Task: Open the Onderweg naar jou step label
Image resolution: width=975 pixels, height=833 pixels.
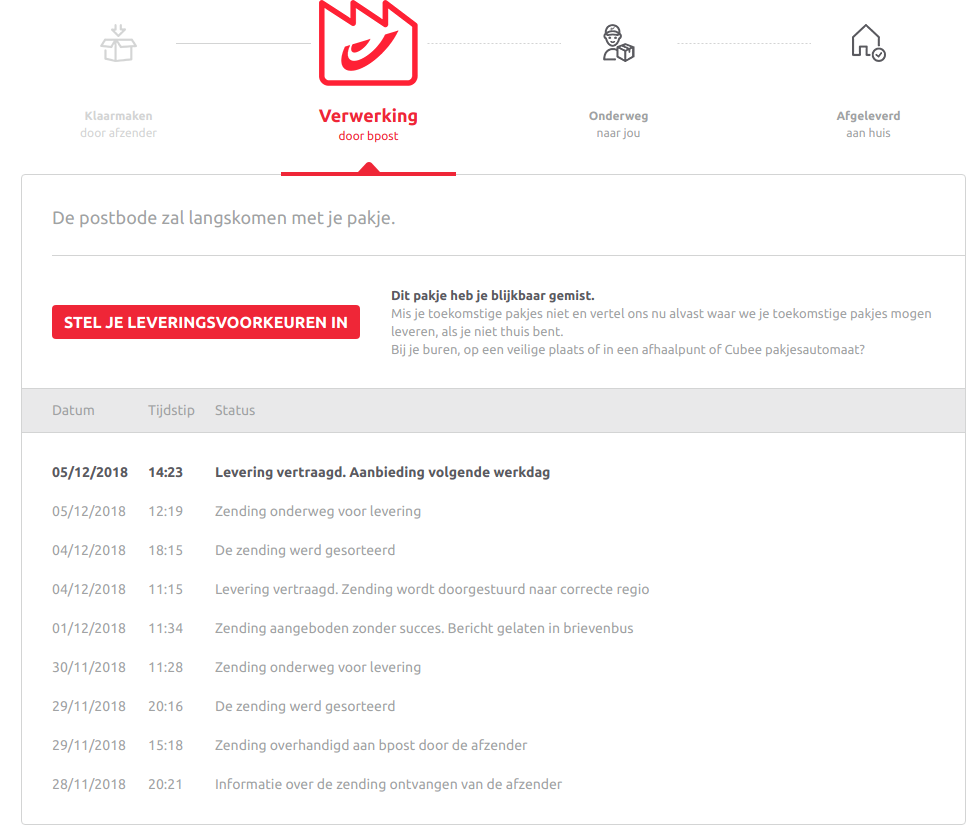Action: pyautogui.click(x=618, y=124)
